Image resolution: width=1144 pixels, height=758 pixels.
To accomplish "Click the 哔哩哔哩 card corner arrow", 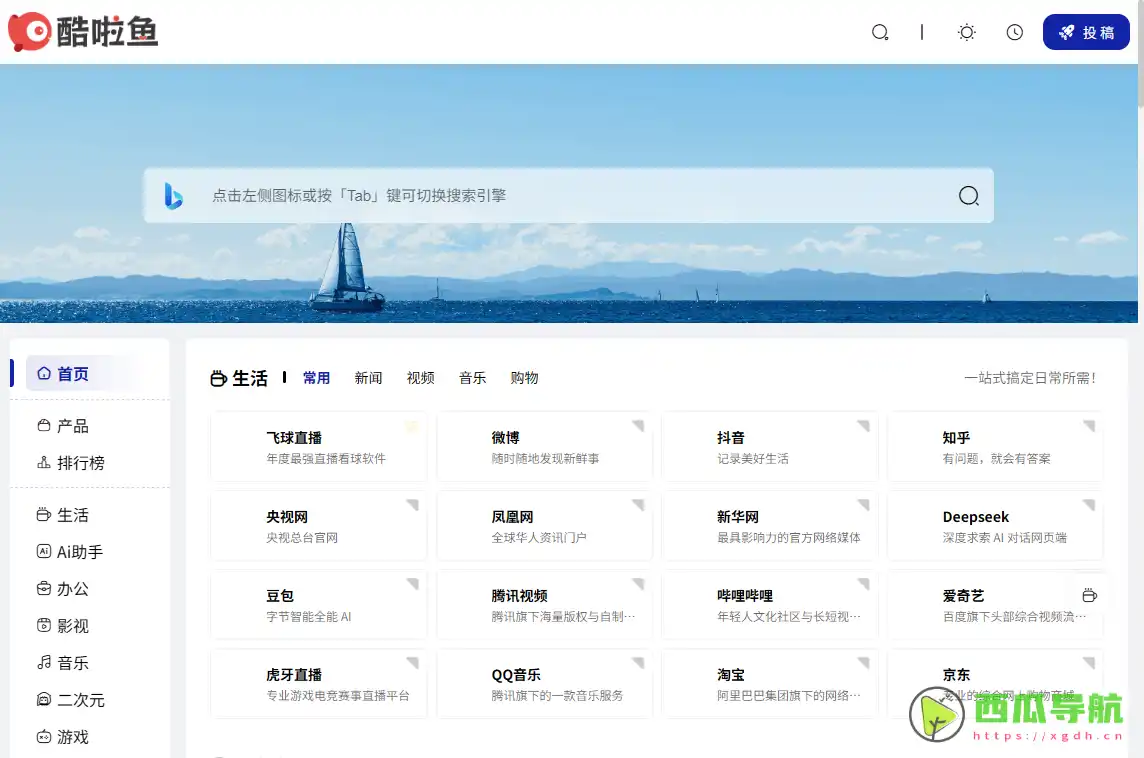I will [x=865, y=584].
